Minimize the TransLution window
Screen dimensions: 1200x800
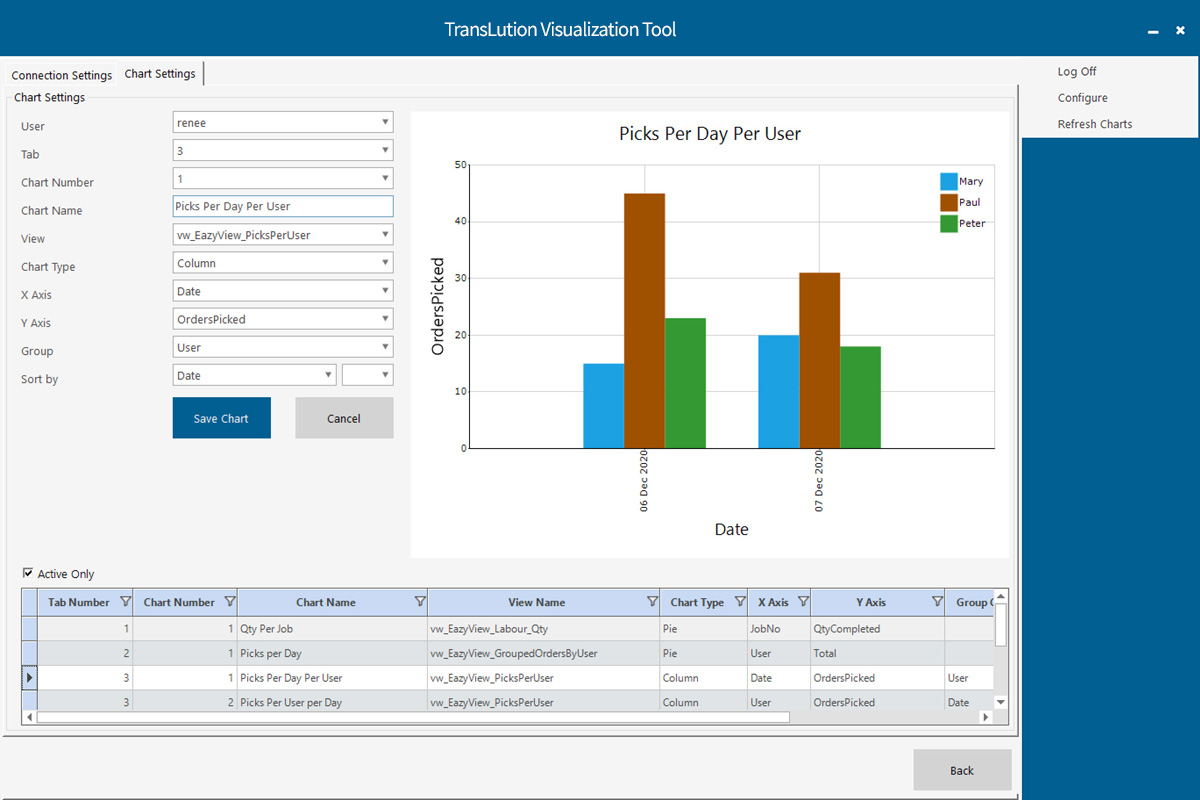1153,32
